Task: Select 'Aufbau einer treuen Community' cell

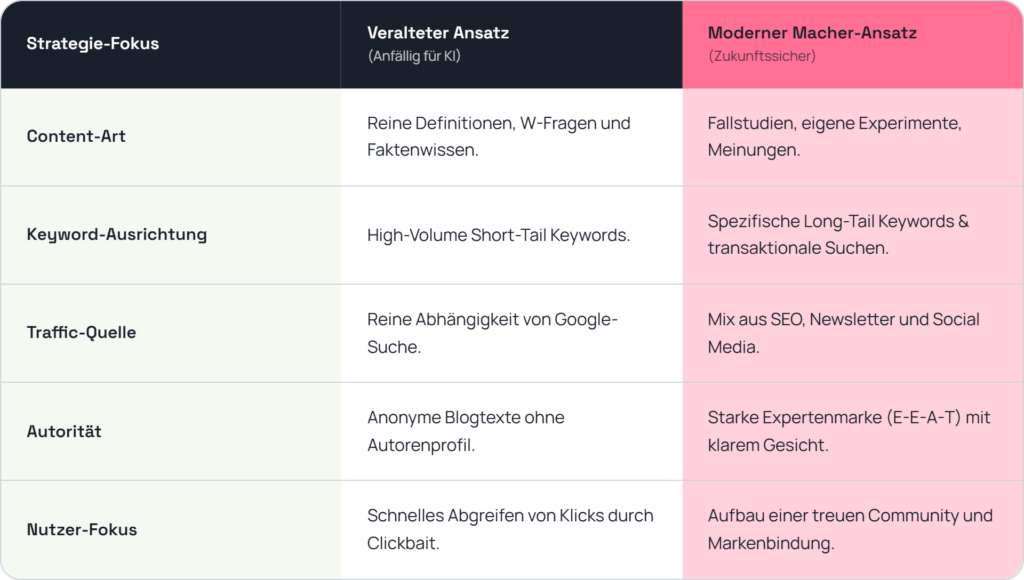Action: [850, 529]
